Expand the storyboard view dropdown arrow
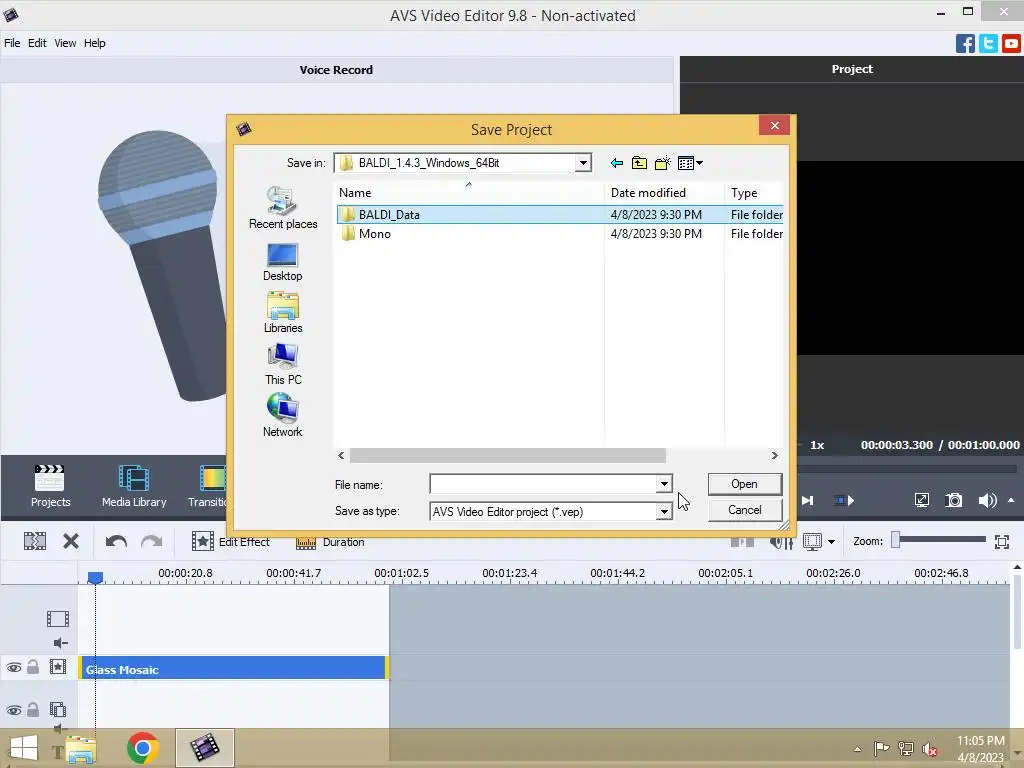This screenshot has width=1024, height=768. (x=831, y=541)
